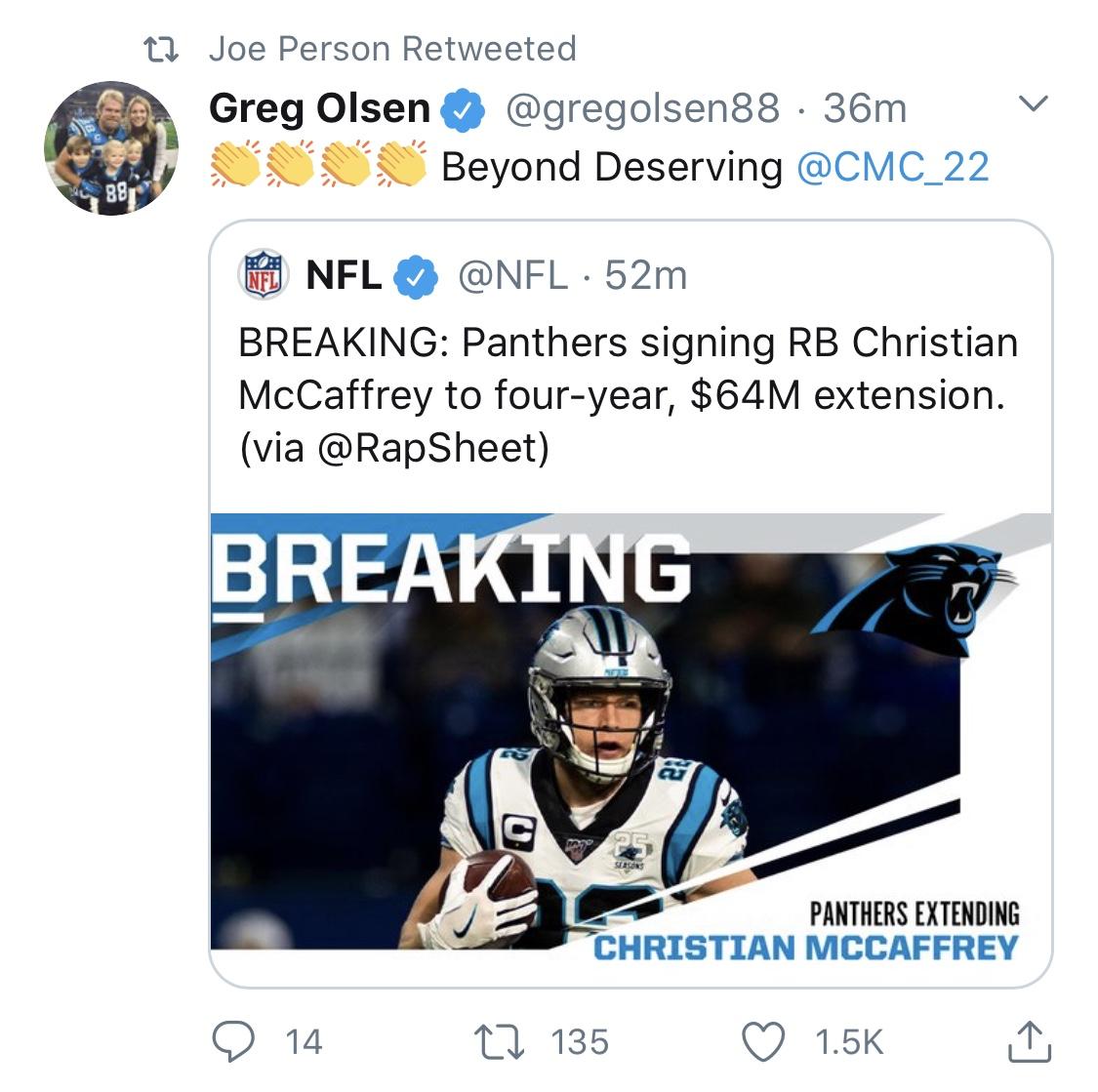Click the Greg Olsen display name
The height and width of the screenshot is (1092, 1098).
pyautogui.click(x=319, y=108)
